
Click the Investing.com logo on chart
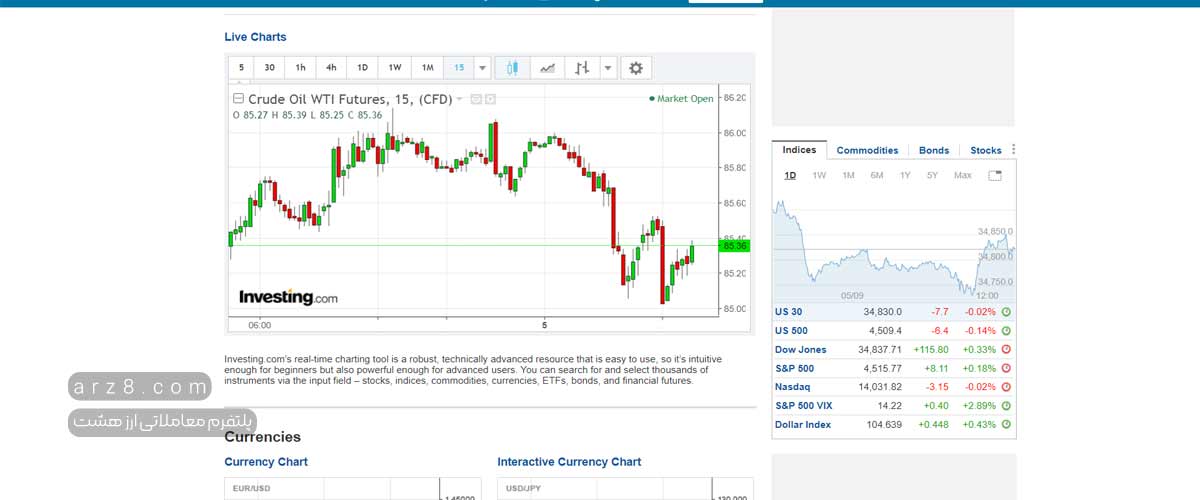tap(288, 297)
